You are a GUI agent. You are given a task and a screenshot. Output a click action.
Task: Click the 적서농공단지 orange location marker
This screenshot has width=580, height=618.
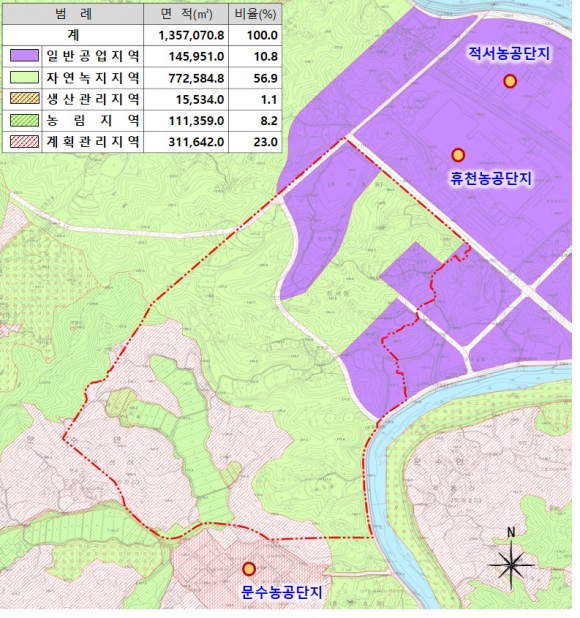click(x=510, y=81)
